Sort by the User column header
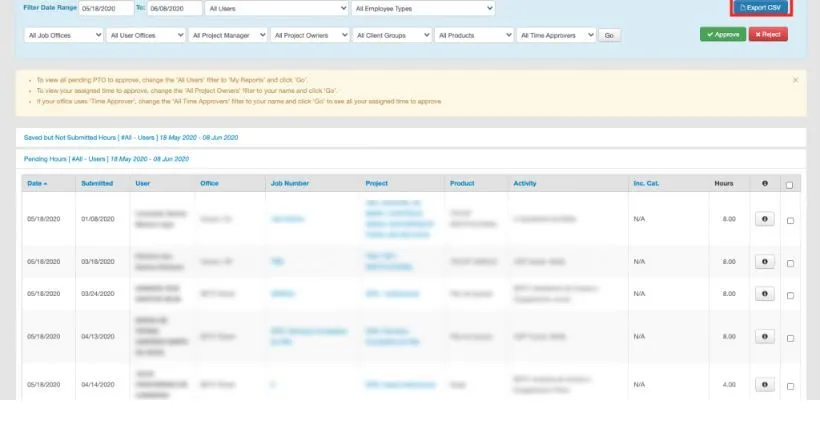Image resolution: width=820 pixels, height=445 pixels. click(142, 184)
